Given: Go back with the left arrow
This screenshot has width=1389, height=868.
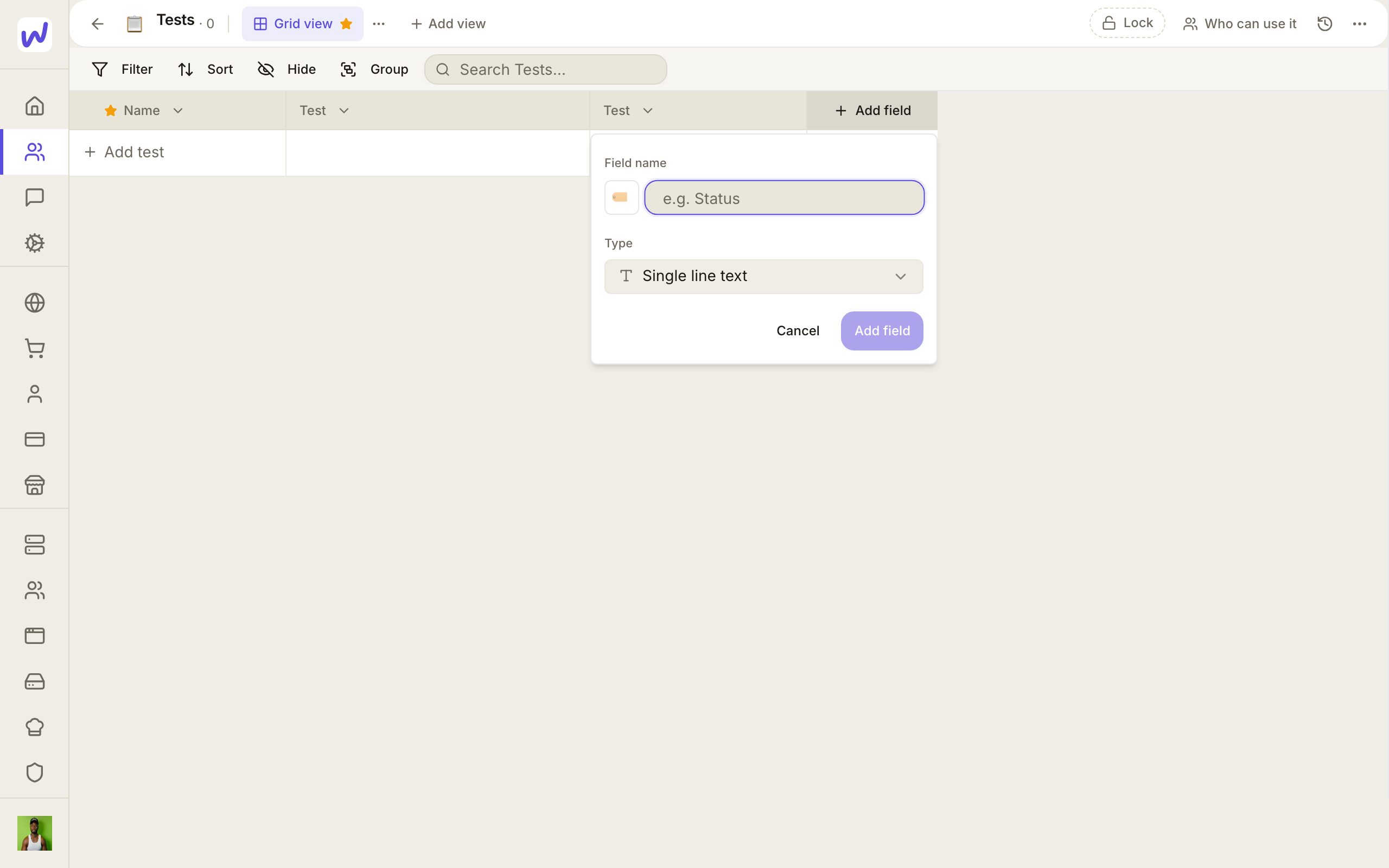Looking at the screenshot, I should pyautogui.click(x=98, y=23).
